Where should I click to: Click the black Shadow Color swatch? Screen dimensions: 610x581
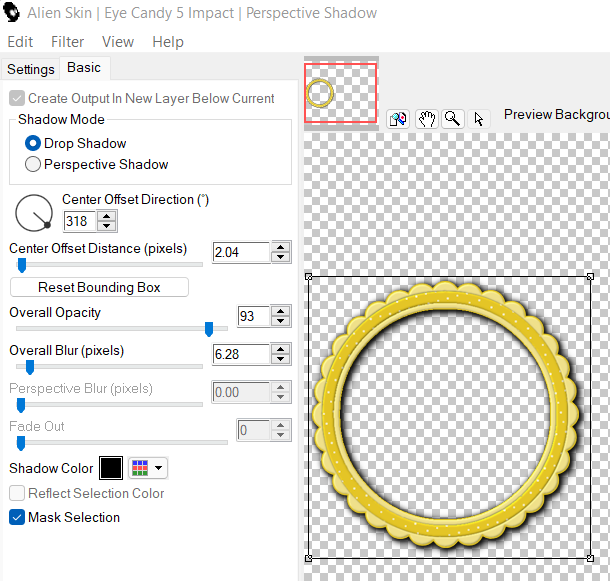[x=110, y=468]
